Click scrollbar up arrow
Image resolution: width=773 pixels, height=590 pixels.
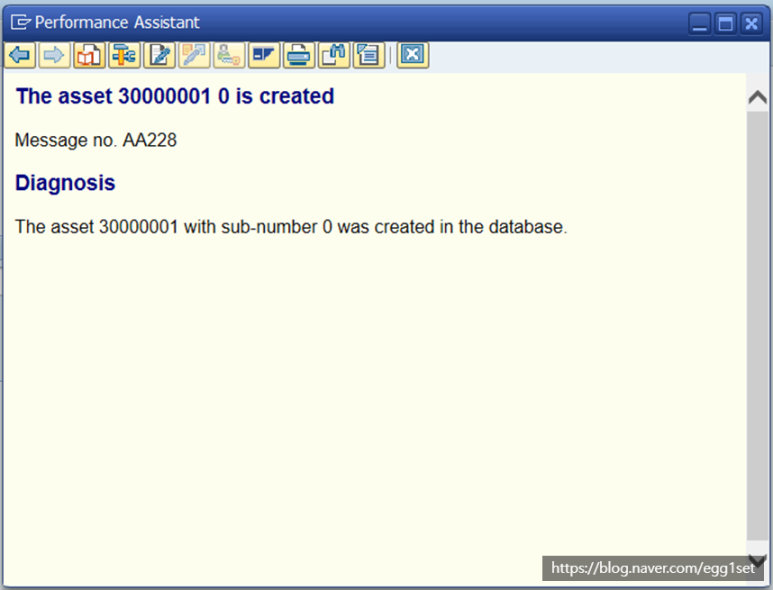(758, 98)
